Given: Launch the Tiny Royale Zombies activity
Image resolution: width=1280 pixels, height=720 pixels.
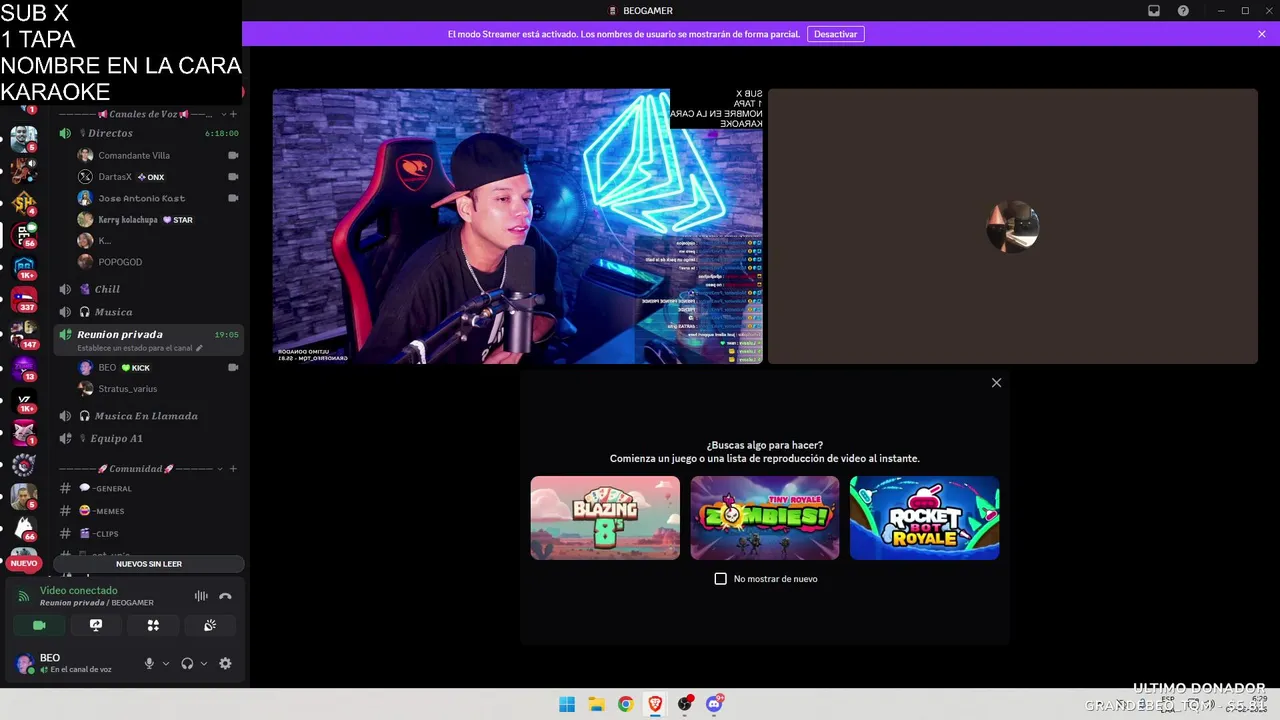Looking at the screenshot, I should coord(765,518).
